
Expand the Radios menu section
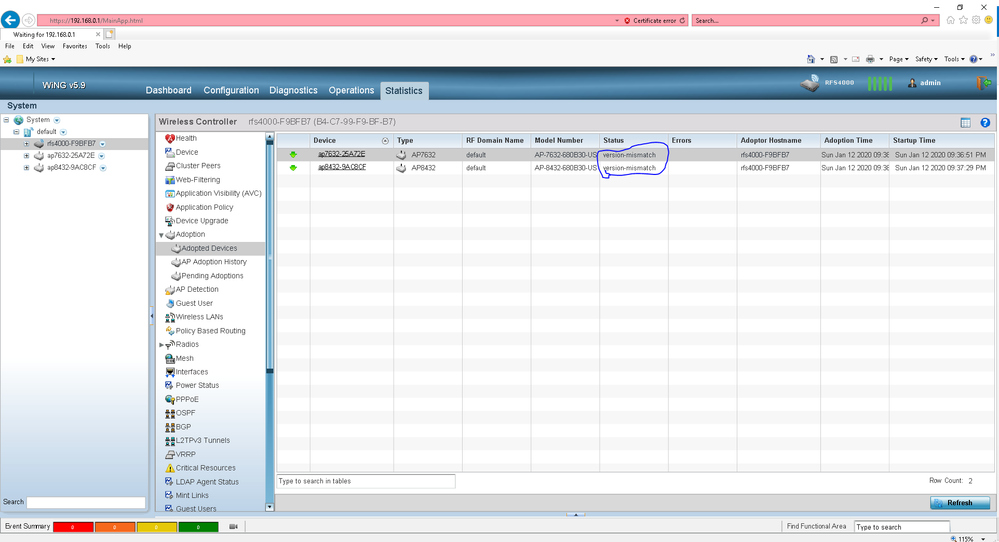pos(161,345)
